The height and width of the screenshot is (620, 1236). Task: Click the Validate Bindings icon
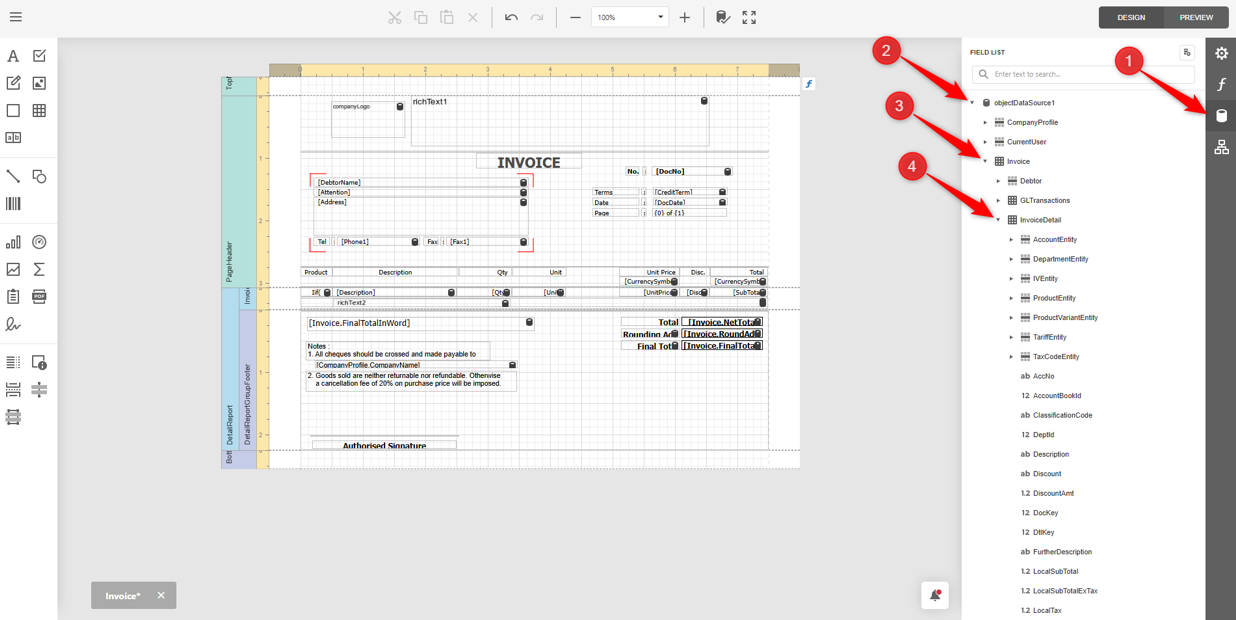tap(723, 17)
